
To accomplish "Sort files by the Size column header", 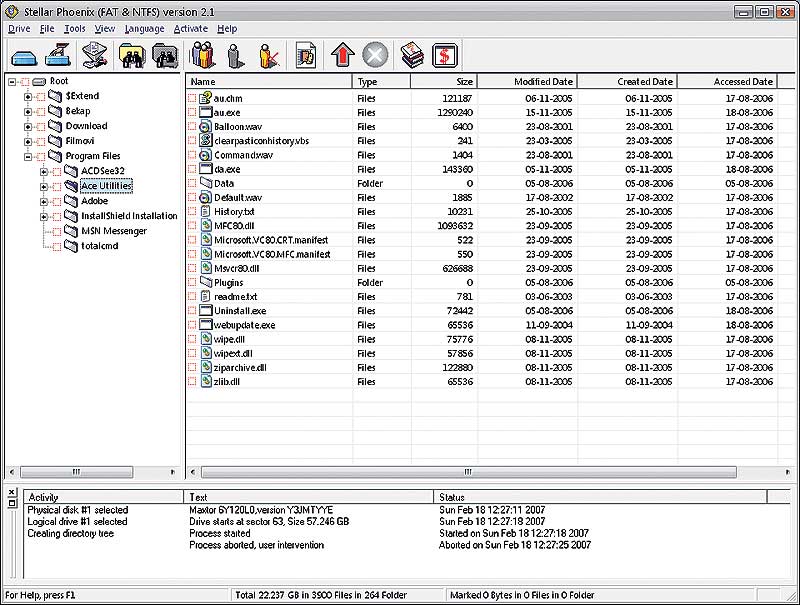I will pyautogui.click(x=444, y=82).
